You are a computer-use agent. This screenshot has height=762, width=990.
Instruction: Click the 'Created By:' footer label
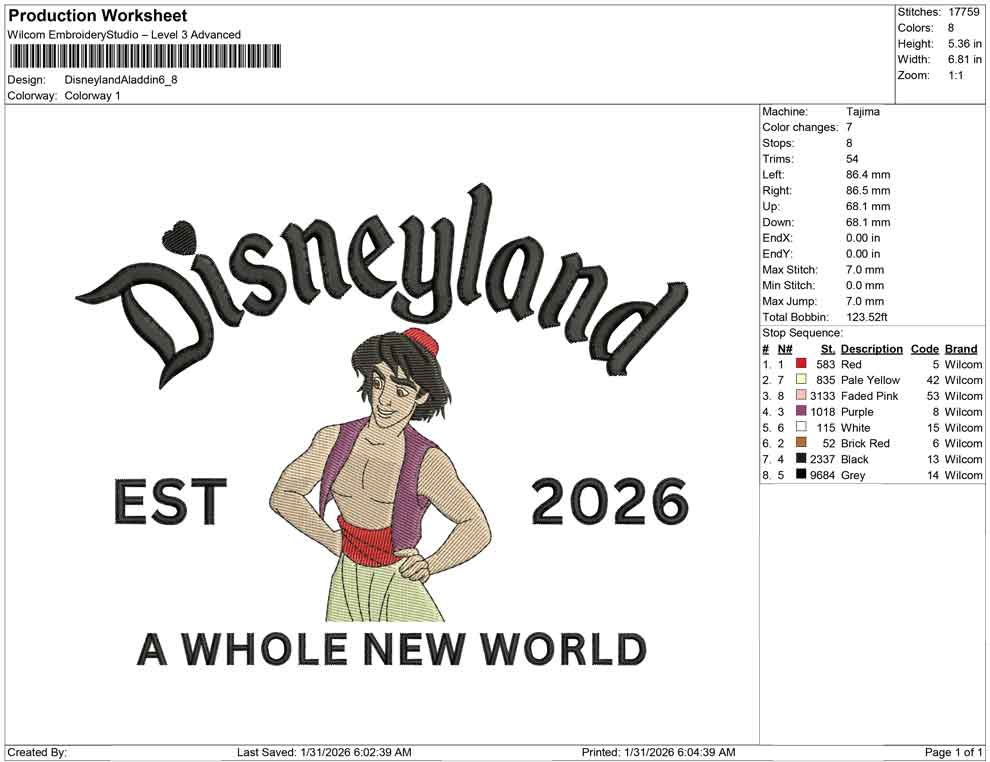(x=37, y=753)
